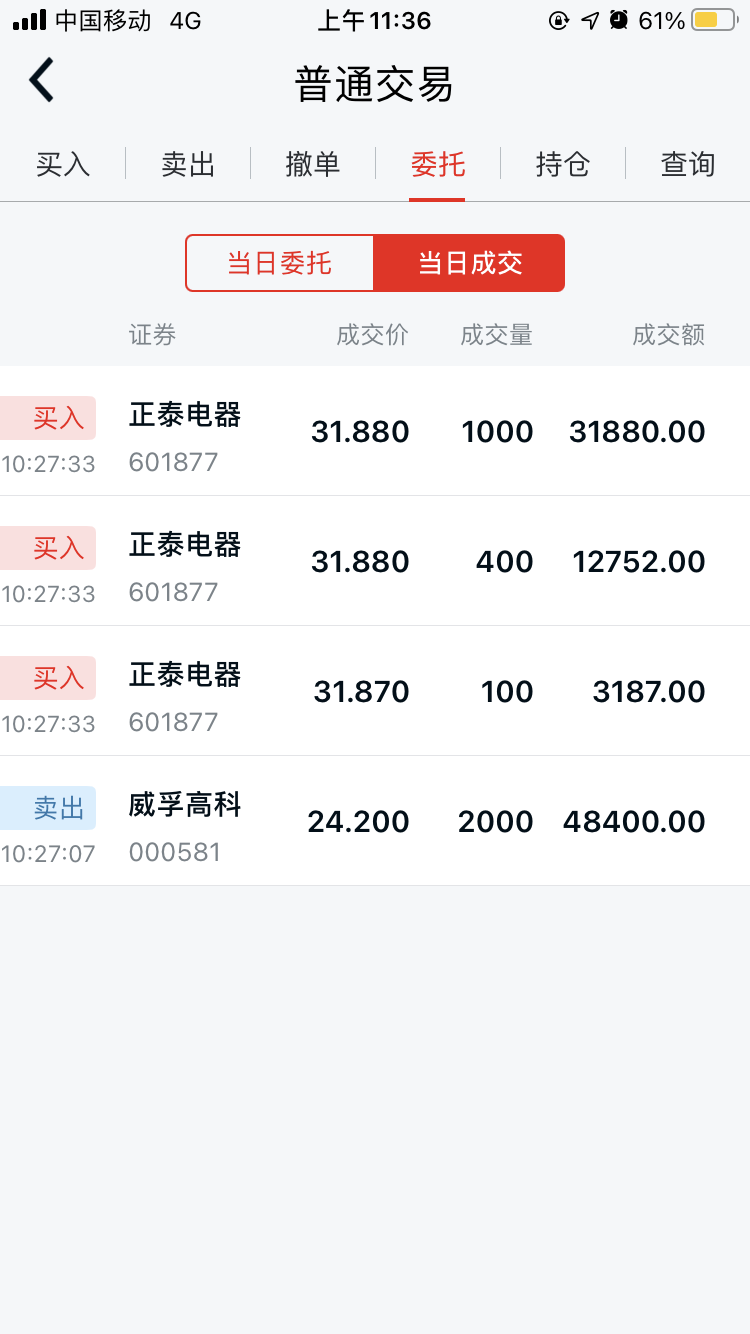The image size is (750, 1334).
Task: Tap the 卖出 tag on 威孚高科 row
Action: tap(50, 808)
